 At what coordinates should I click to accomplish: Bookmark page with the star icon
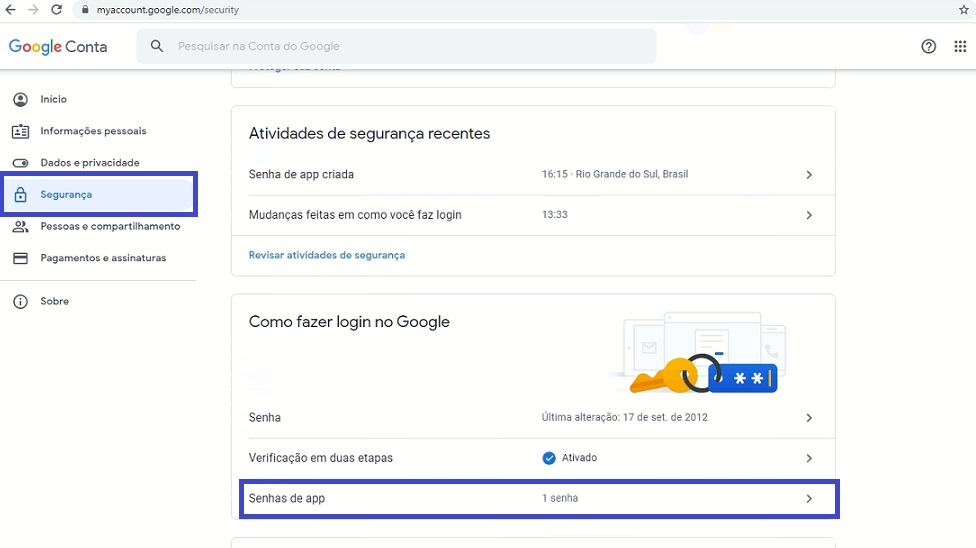(x=964, y=9)
